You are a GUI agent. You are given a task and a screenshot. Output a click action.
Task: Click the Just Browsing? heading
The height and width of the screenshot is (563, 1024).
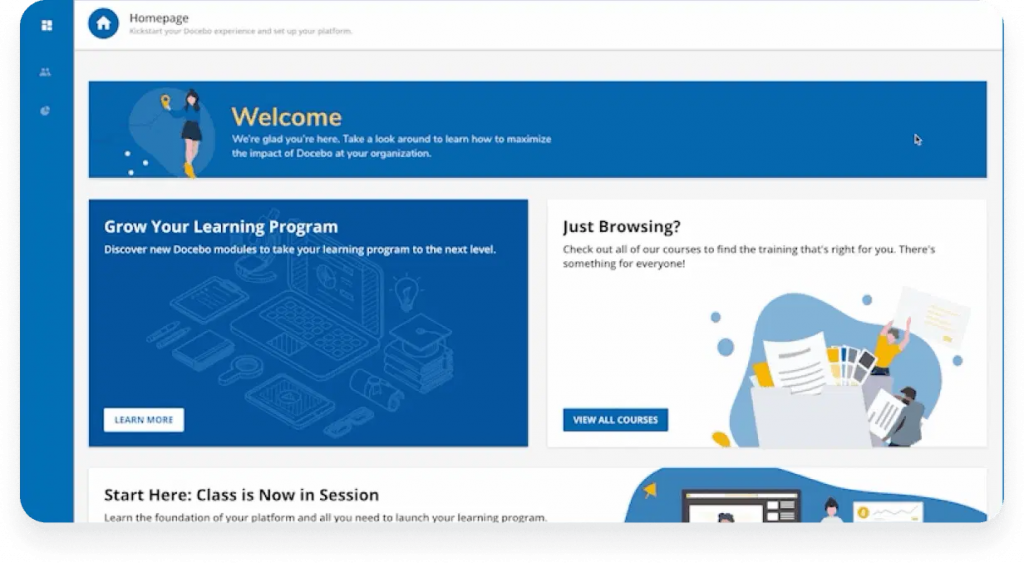(x=621, y=227)
